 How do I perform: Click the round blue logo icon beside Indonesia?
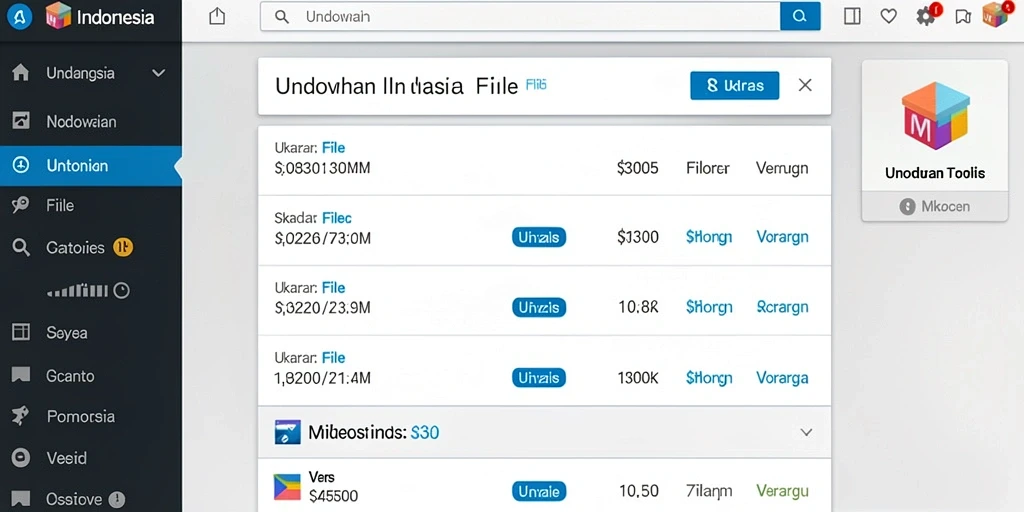coord(19,18)
